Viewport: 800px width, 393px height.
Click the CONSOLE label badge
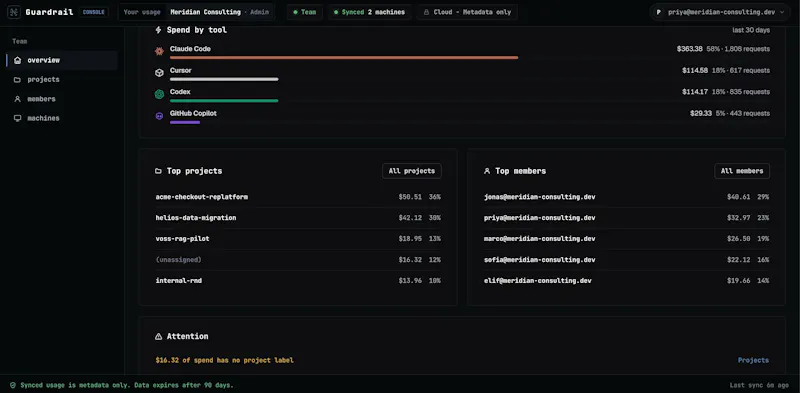(93, 12)
